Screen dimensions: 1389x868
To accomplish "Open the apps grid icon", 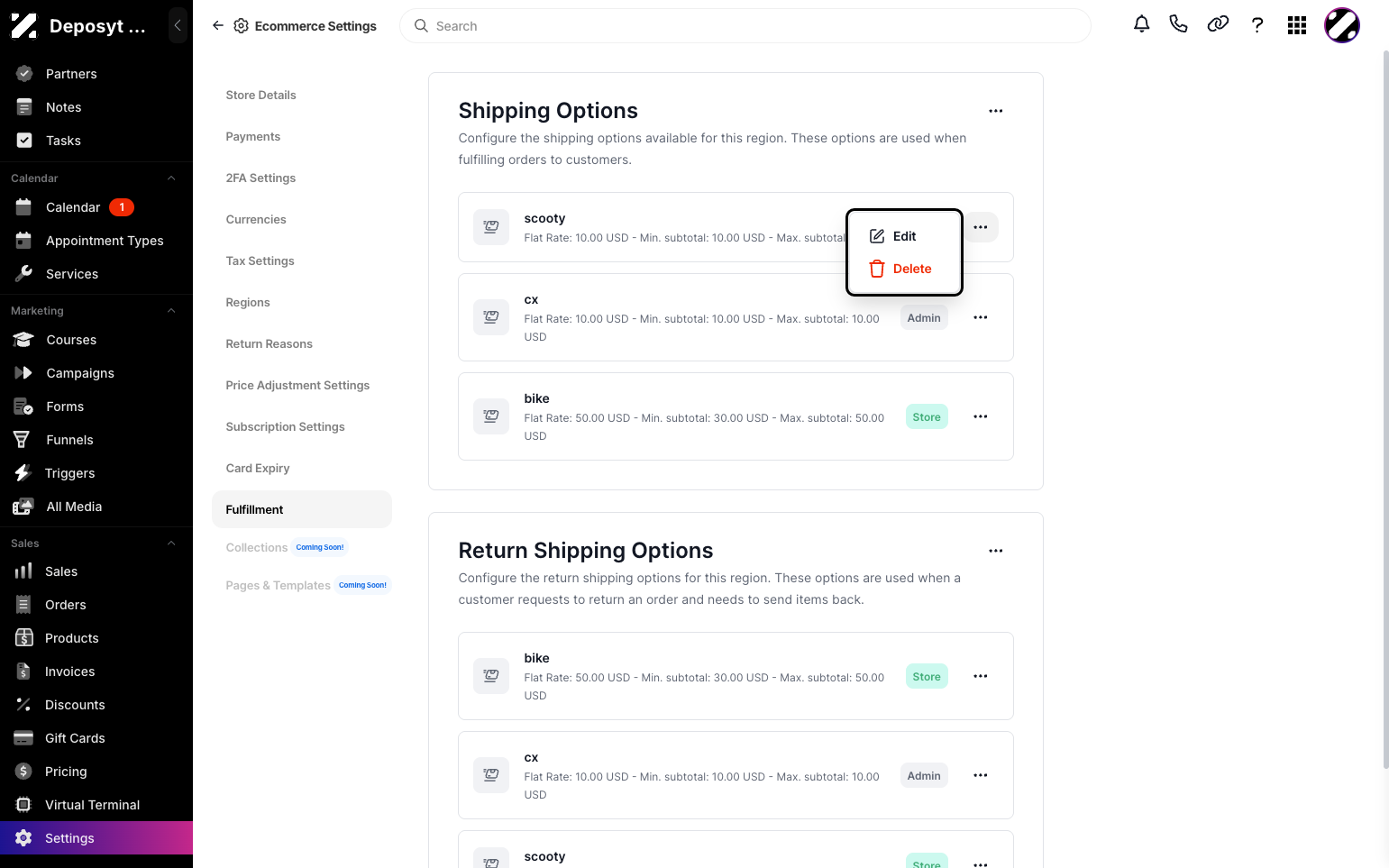I will pyautogui.click(x=1297, y=25).
